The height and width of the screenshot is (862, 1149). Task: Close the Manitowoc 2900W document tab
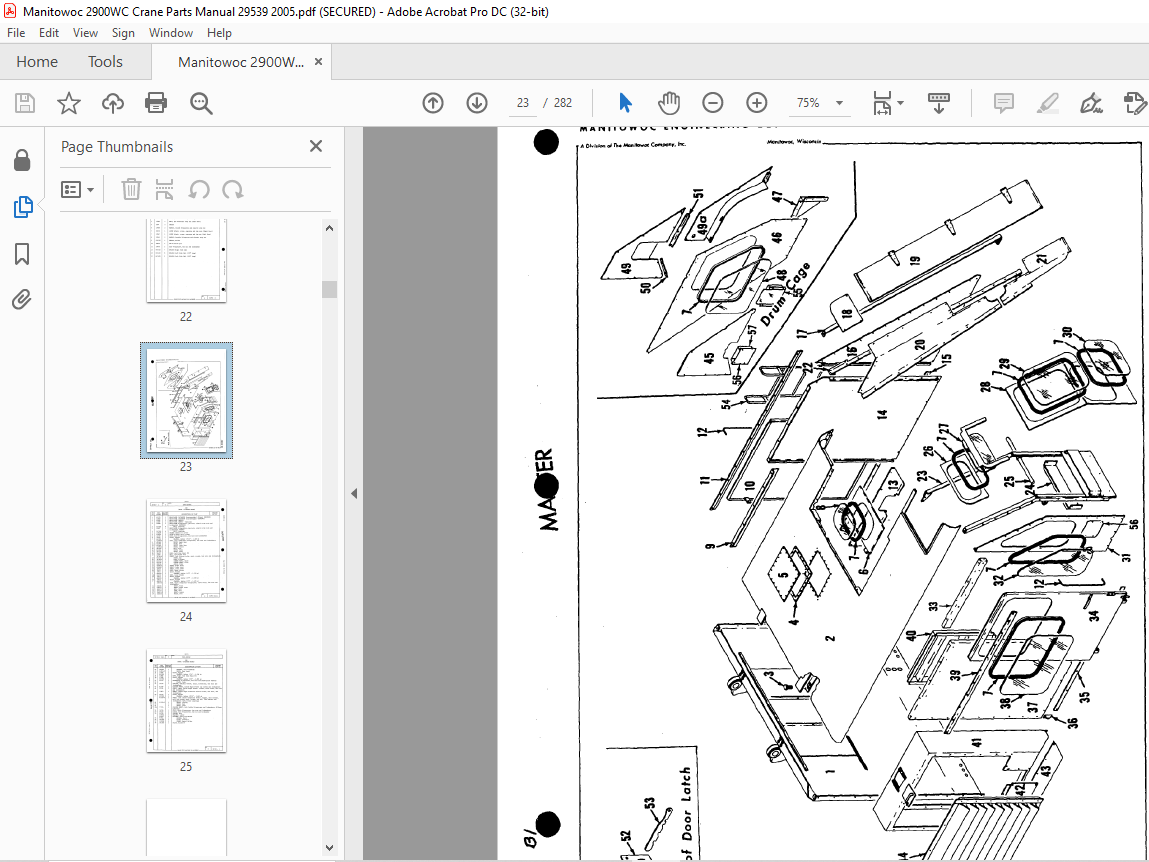tap(318, 62)
